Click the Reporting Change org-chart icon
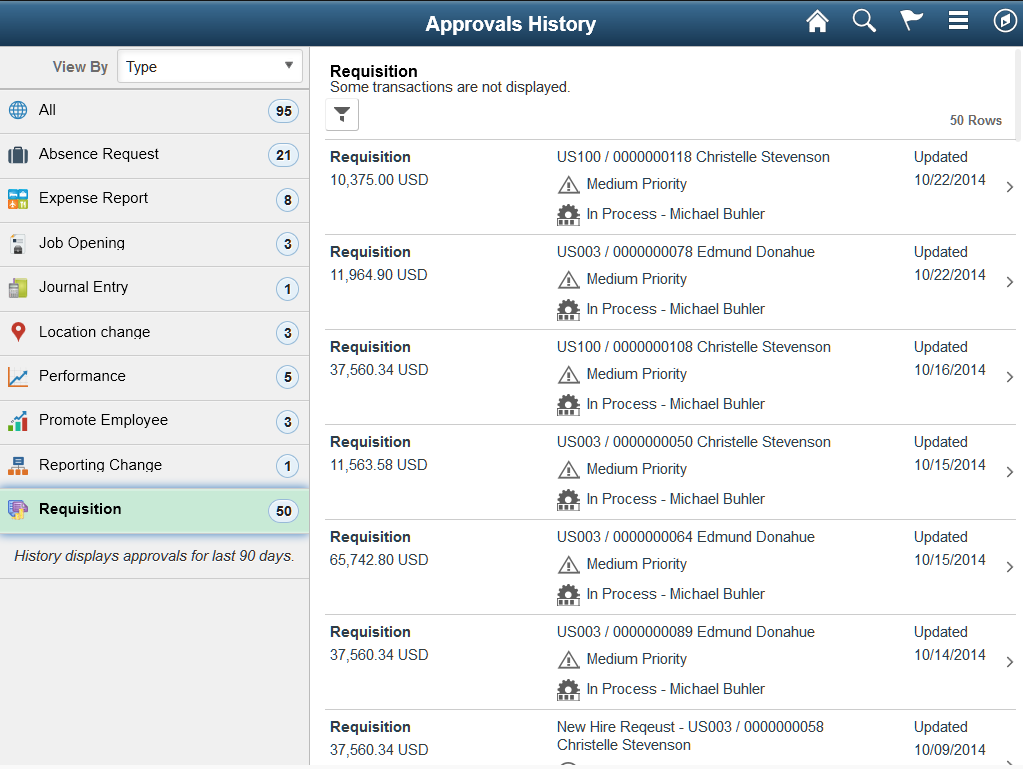 click(18, 465)
